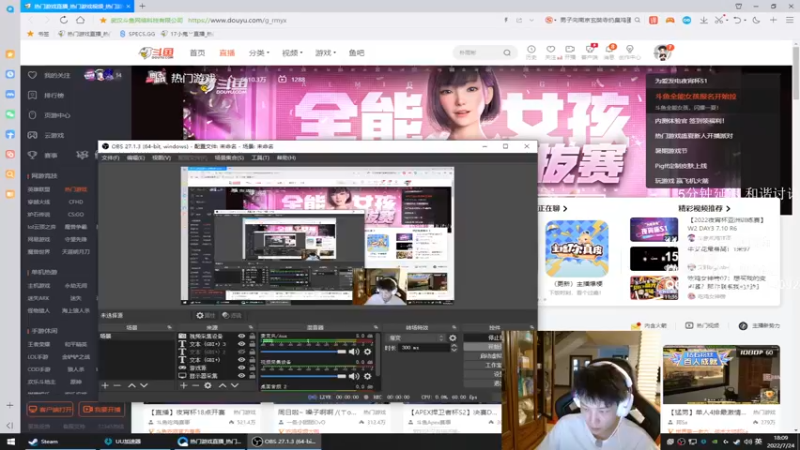Open OBS 视图(V) menu
Screen dimensions: 800x450
coord(161,158)
